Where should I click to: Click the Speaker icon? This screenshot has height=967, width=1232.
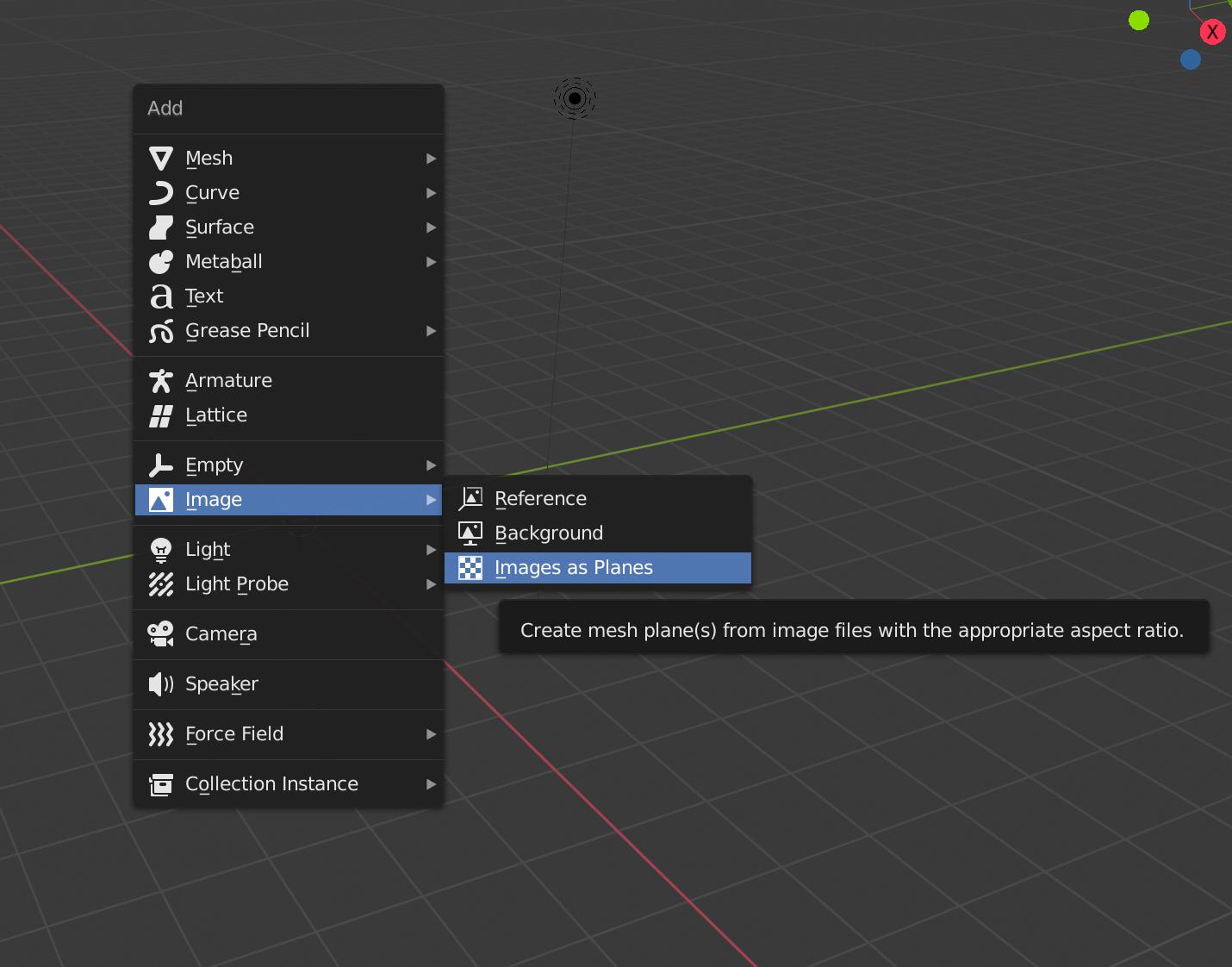(161, 683)
